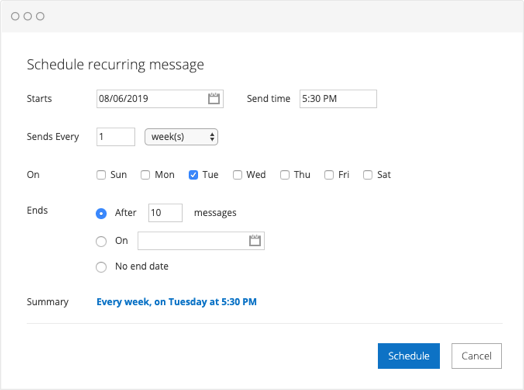The image size is (524, 390).
Task: Open the Starts date calendar picker
Action: pyautogui.click(x=214, y=99)
